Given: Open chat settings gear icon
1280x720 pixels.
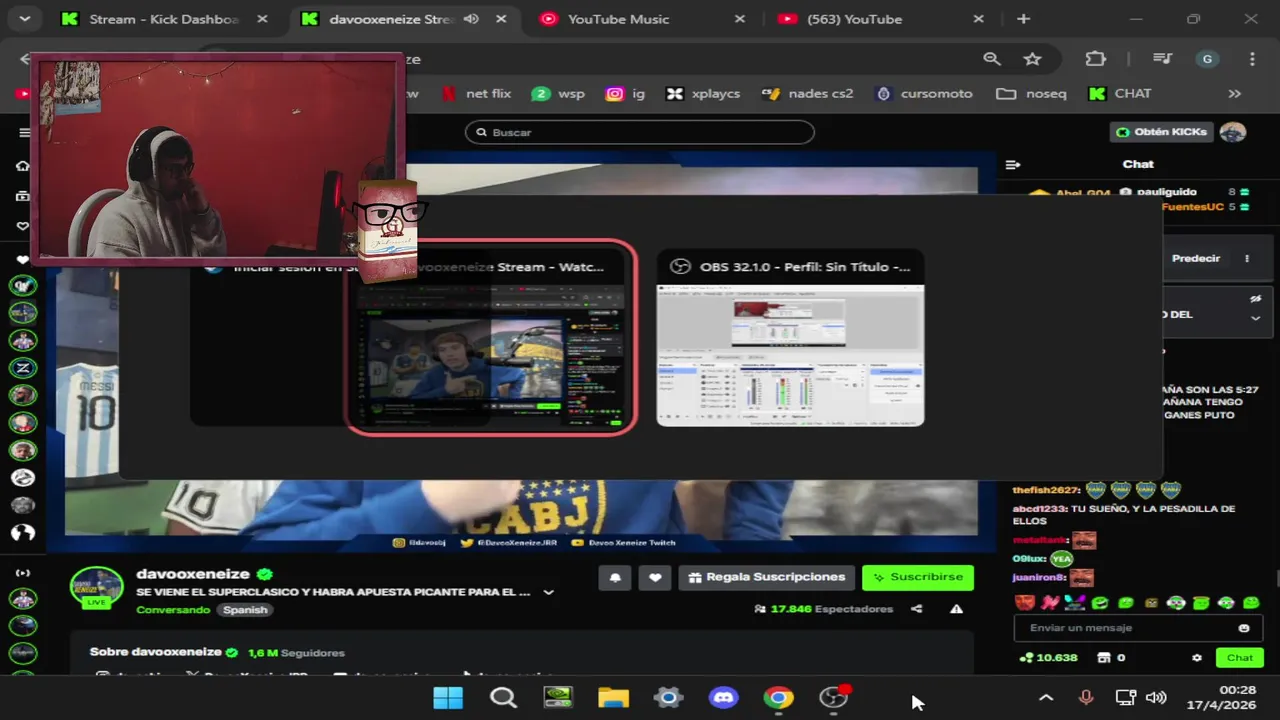Looking at the screenshot, I should (x=1197, y=658).
